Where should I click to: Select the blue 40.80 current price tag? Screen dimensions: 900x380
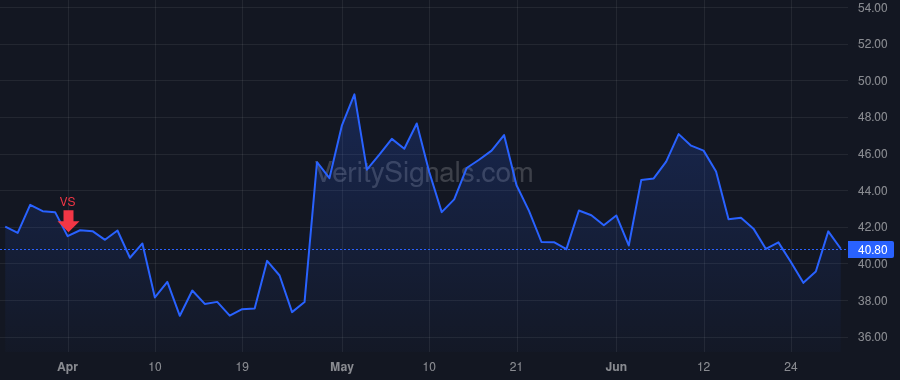click(871, 250)
